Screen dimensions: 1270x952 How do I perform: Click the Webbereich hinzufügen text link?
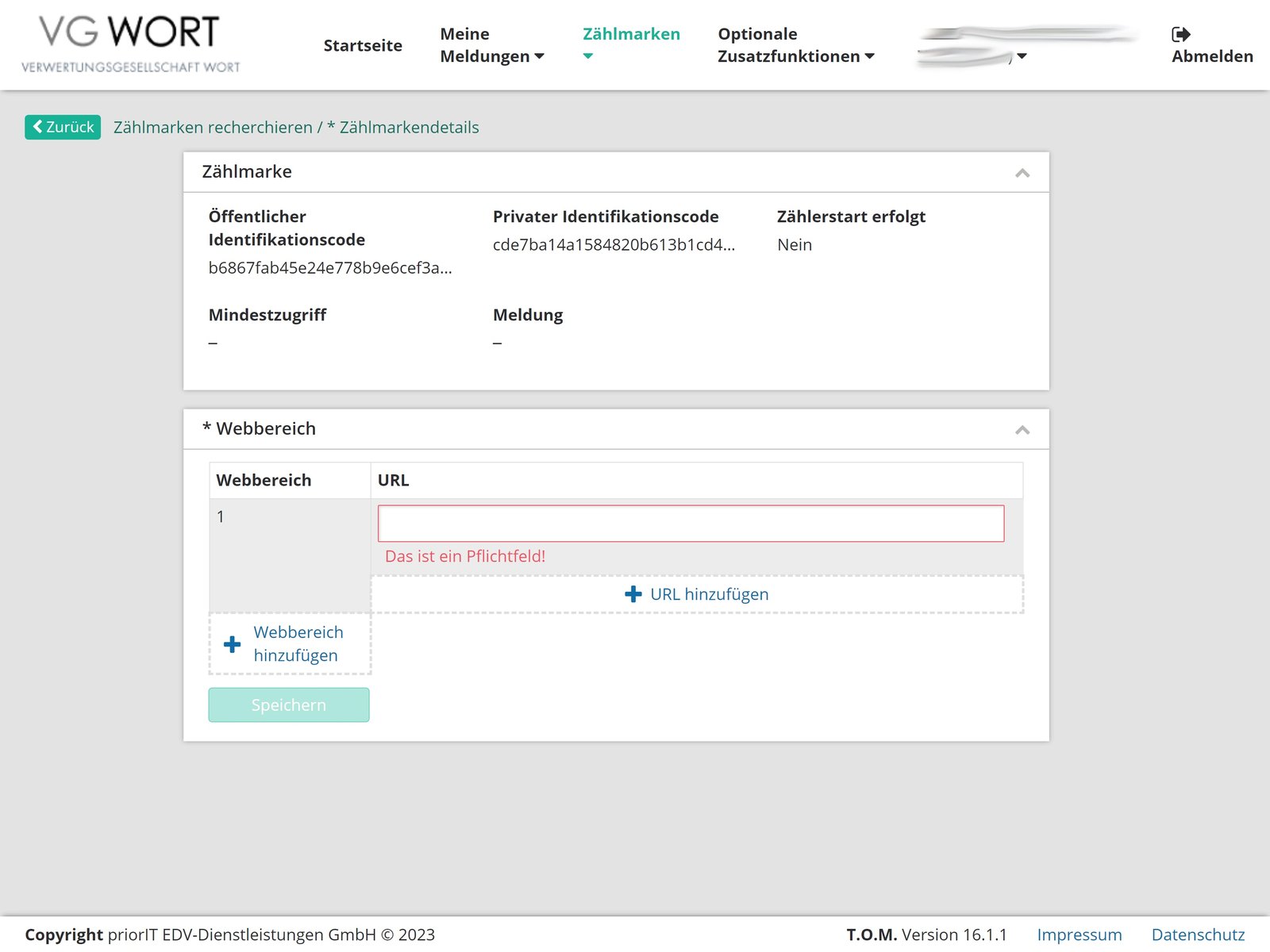[x=298, y=643]
